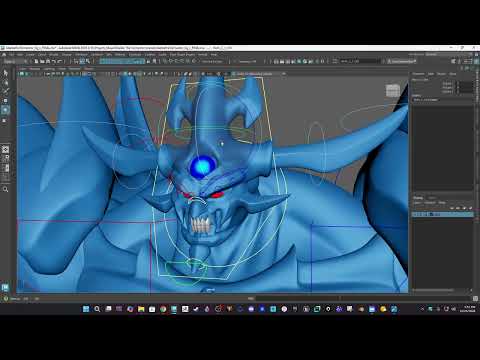Image resolution: width=480 pixels, height=360 pixels.
Task: Toggle snap to view planes
Action: pos(188,61)
